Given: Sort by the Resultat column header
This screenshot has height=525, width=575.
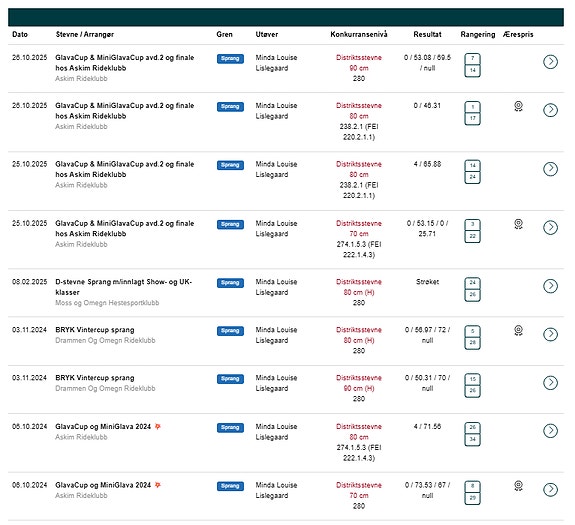Looking at the screenshot, I should coord(427,34).
